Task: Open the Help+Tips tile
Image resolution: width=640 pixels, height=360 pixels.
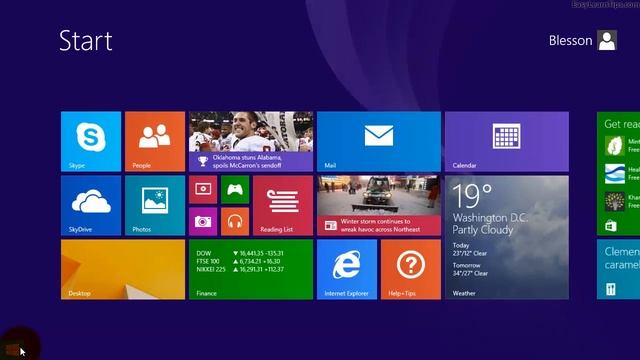Action: (x=411, y=269)
